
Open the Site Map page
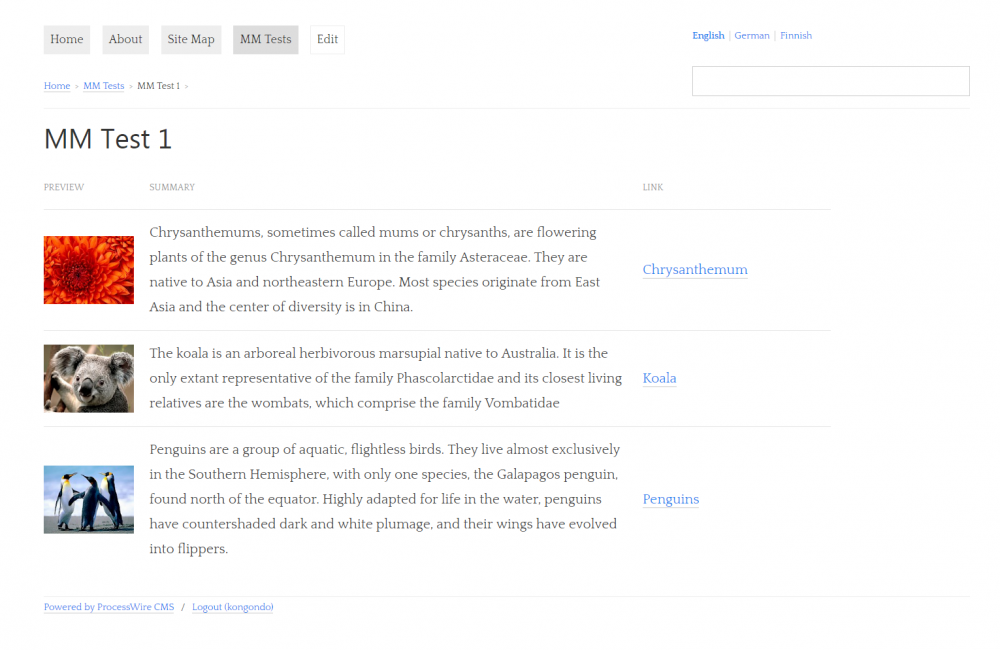coord(191,40)
